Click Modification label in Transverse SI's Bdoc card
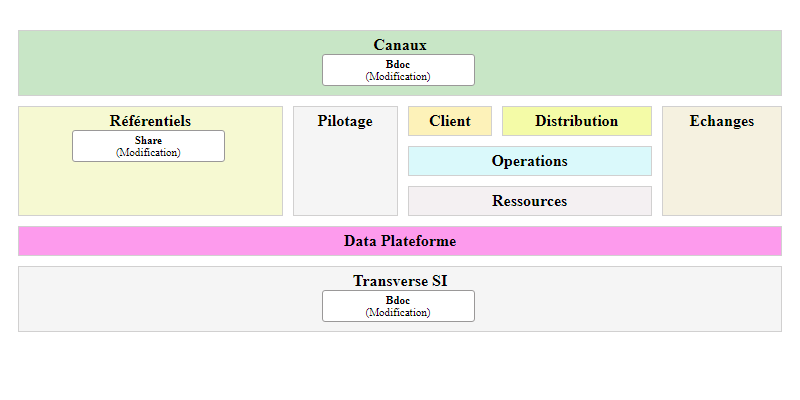 398,312
